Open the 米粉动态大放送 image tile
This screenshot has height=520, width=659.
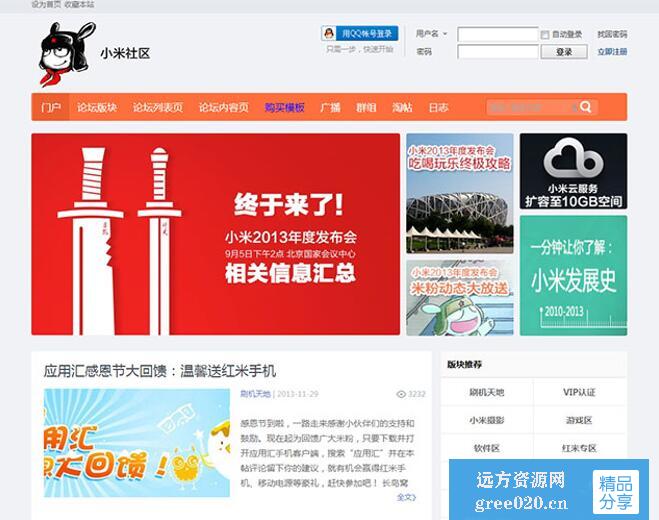(x=459, y=298)
